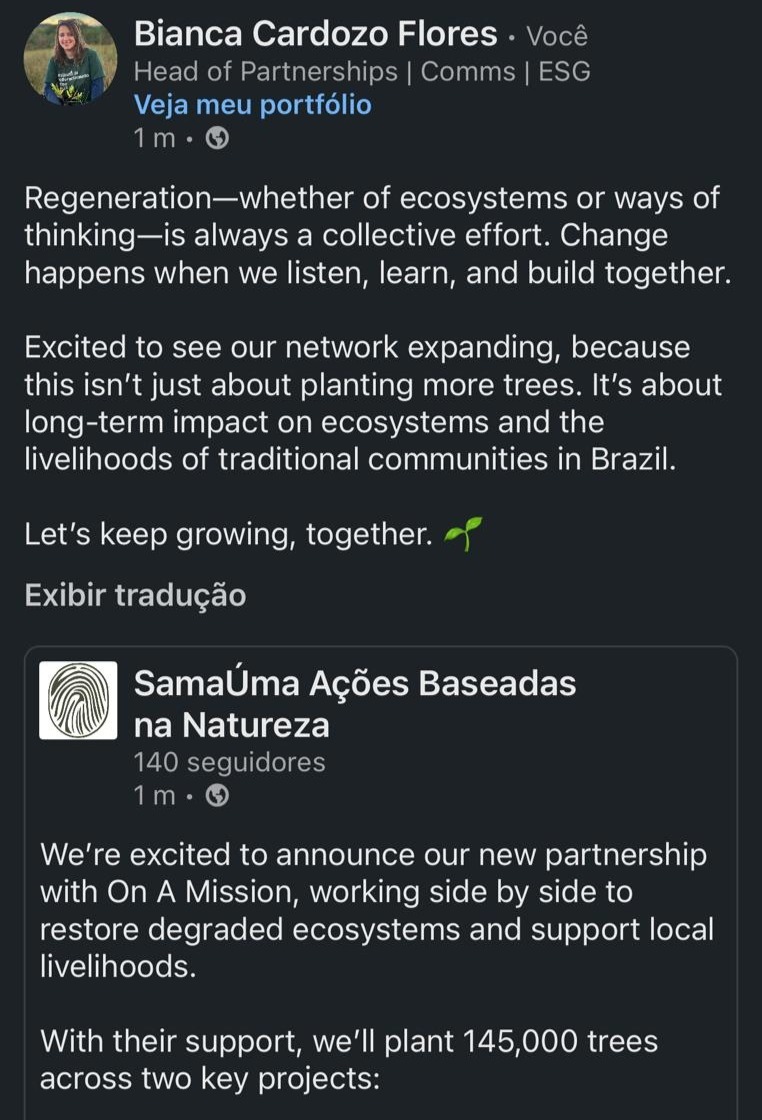Select the paragraph starting with Regeneration
Screen dimensions: 762x1120
(377, 236)
